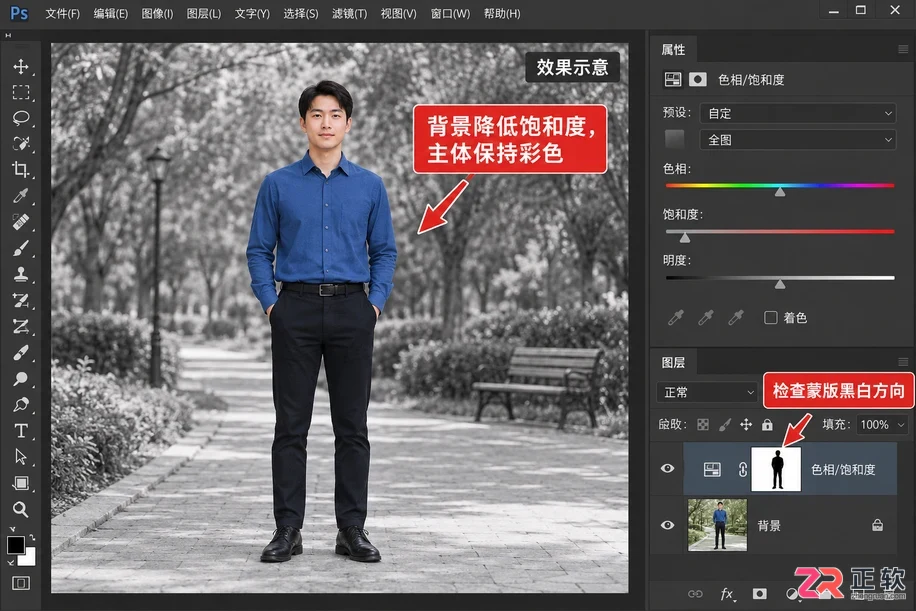Open the 正常 blend mode dropdown
Viewport: 916px width, 611px height.
[707, 393]
